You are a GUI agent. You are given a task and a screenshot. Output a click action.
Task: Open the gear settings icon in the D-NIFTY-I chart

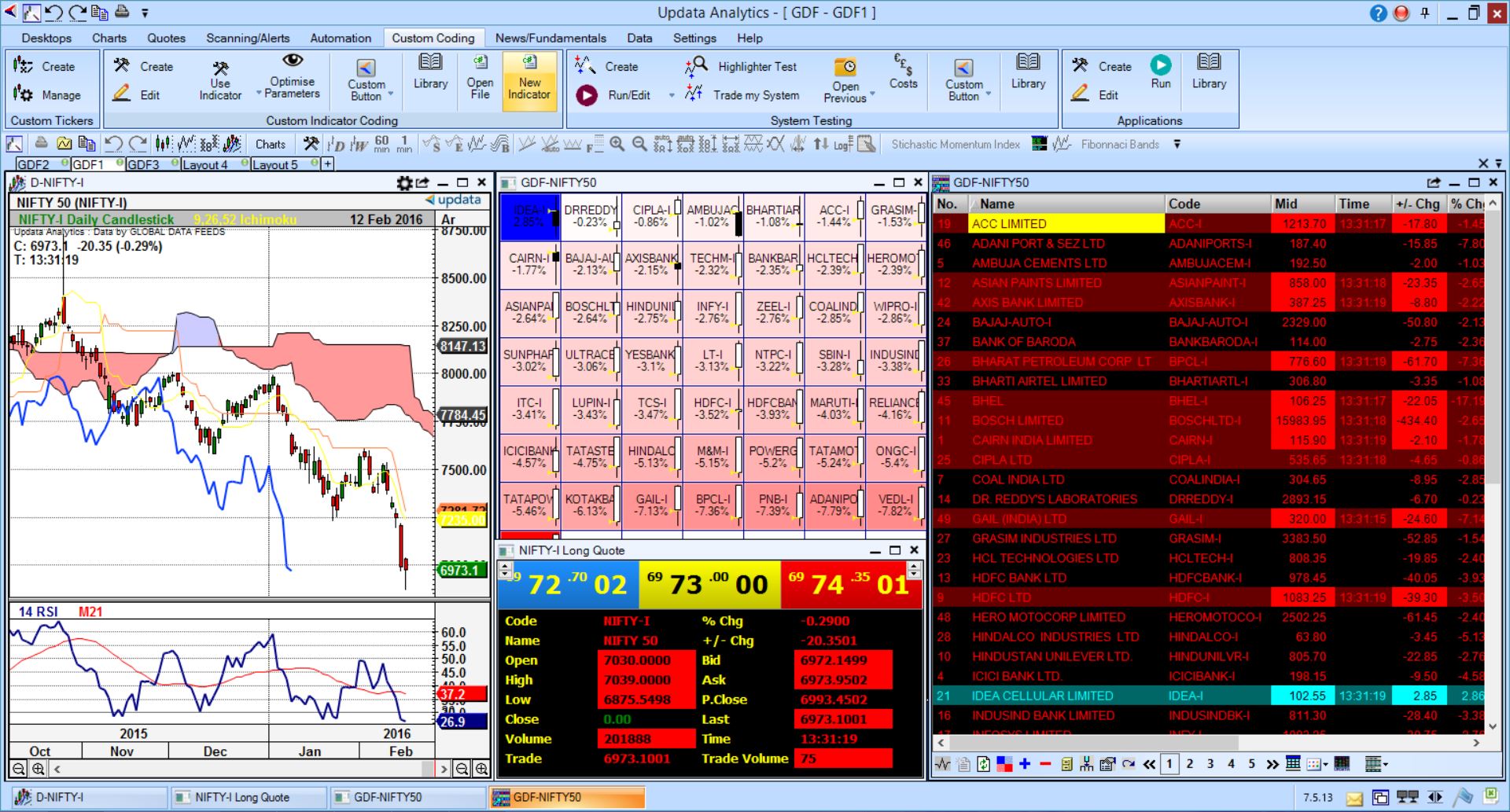coord(404,182)
